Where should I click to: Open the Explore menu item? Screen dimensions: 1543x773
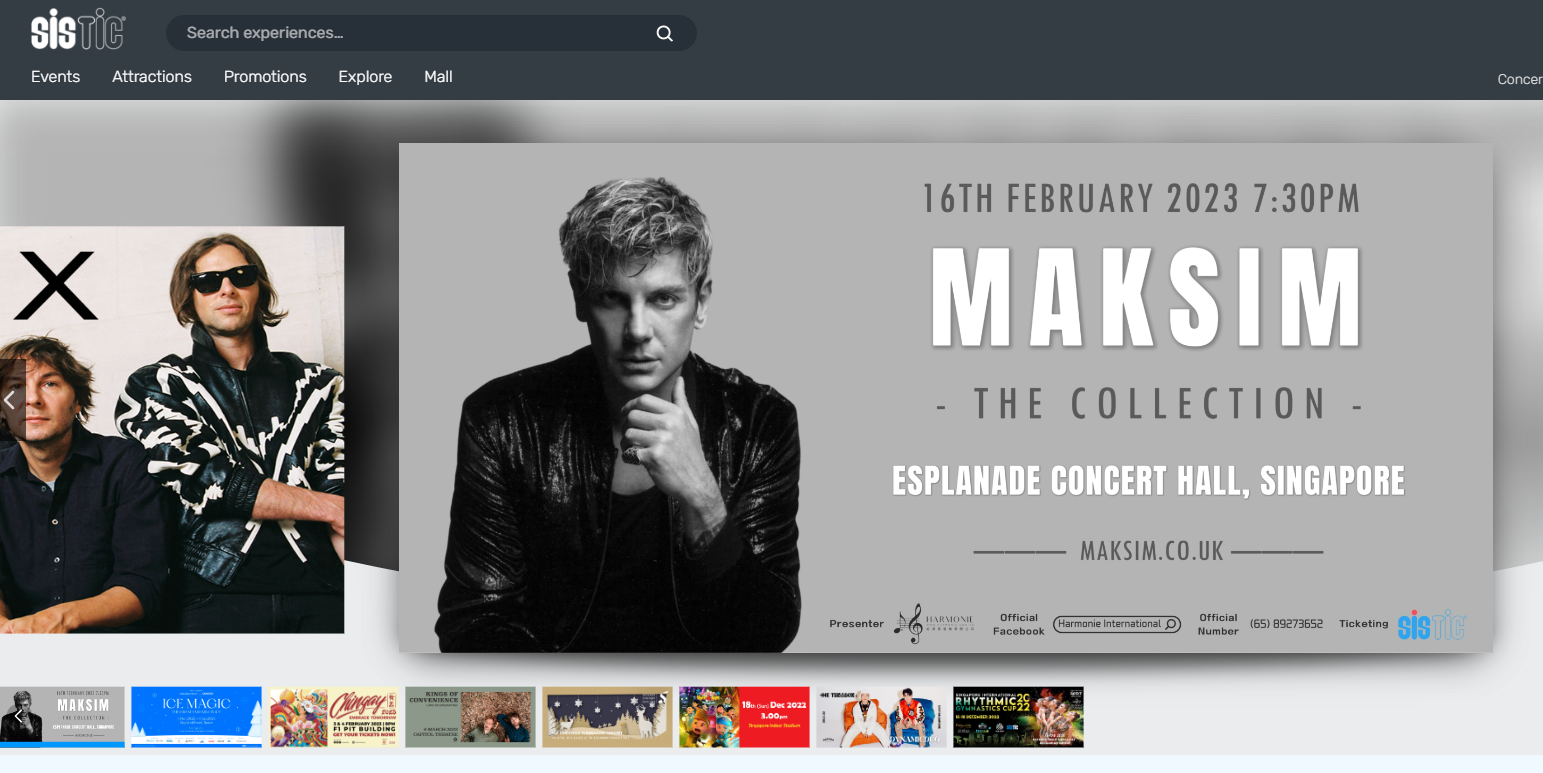(x=365, y=77)
